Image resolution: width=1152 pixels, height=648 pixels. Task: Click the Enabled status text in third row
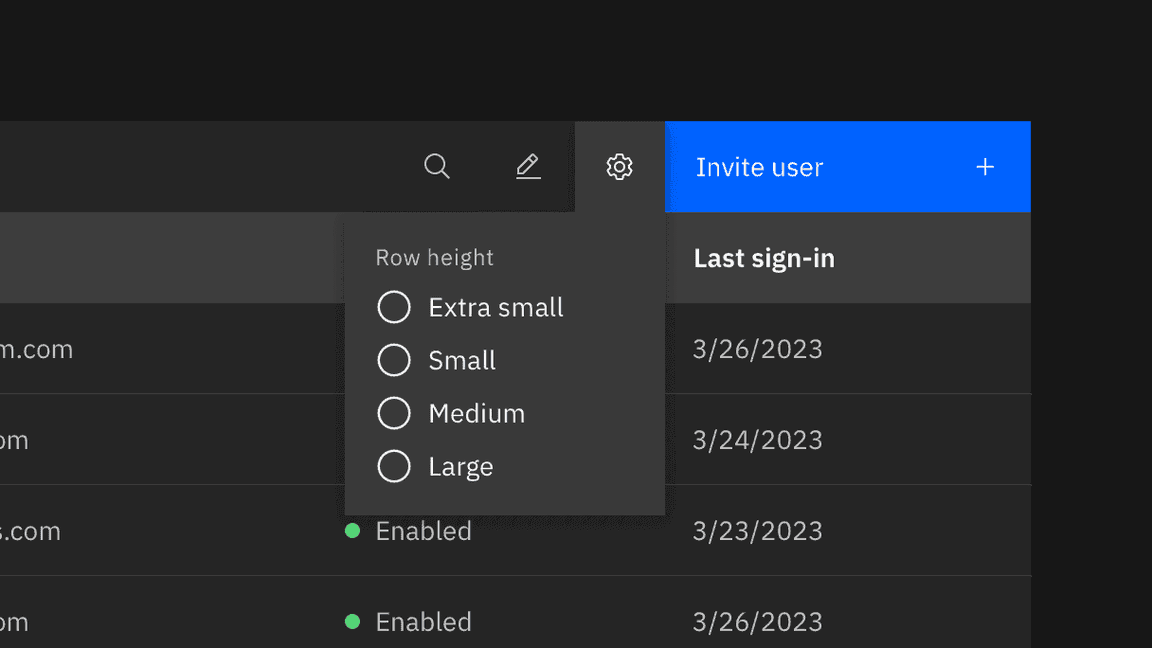click(423, 531)
